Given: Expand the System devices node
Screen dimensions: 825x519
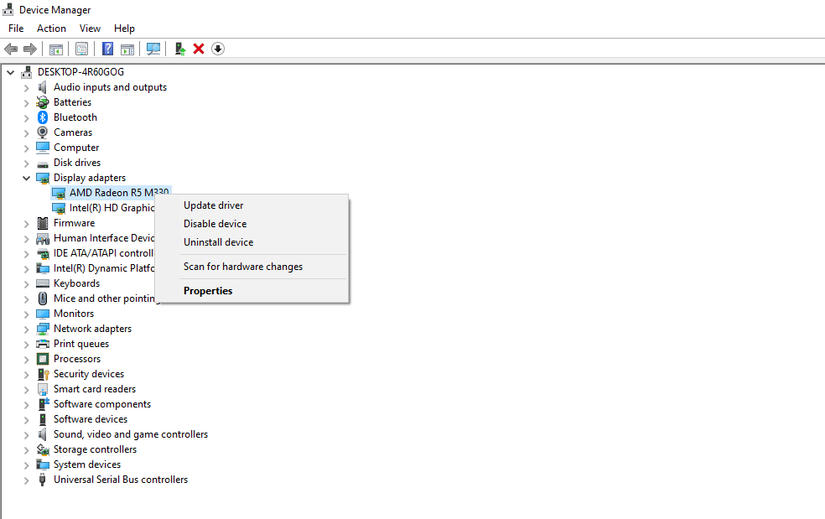Looking at the screenshot, I should point(26,465).
